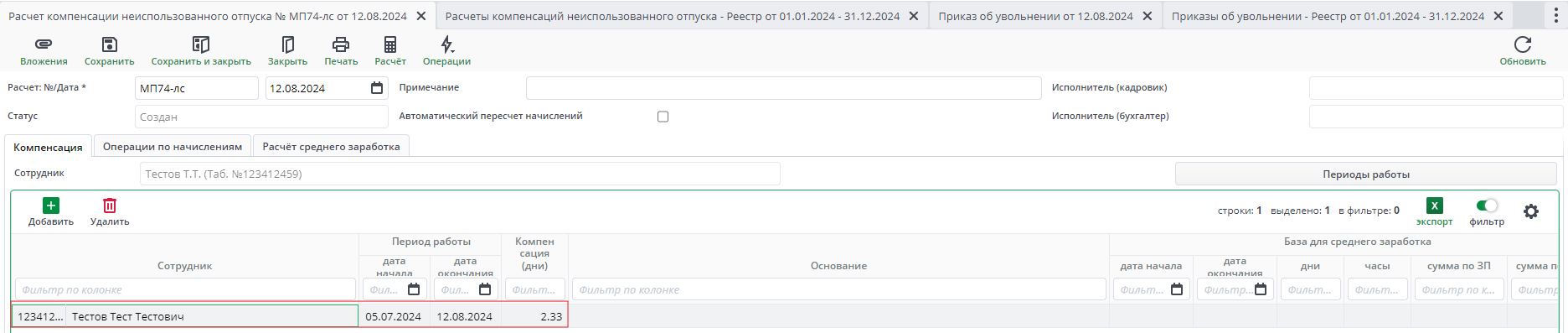Click the сумма по ЗП filter field
Viewport: 1568px width, 333px height.
[x=1459, y=289]
